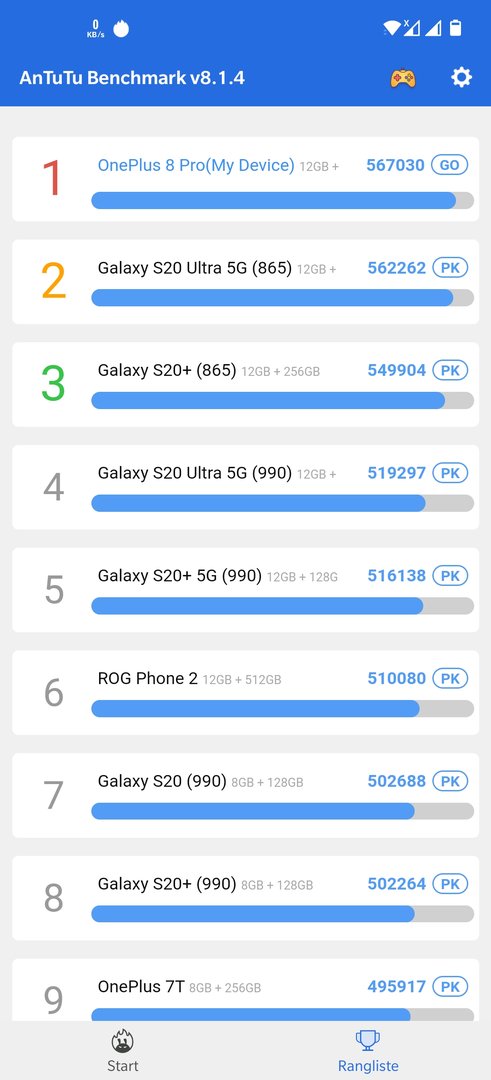491x1080 pixels.
Task: Tap PK button next to ROG Phone 2
Action: (x=450, y=678)
